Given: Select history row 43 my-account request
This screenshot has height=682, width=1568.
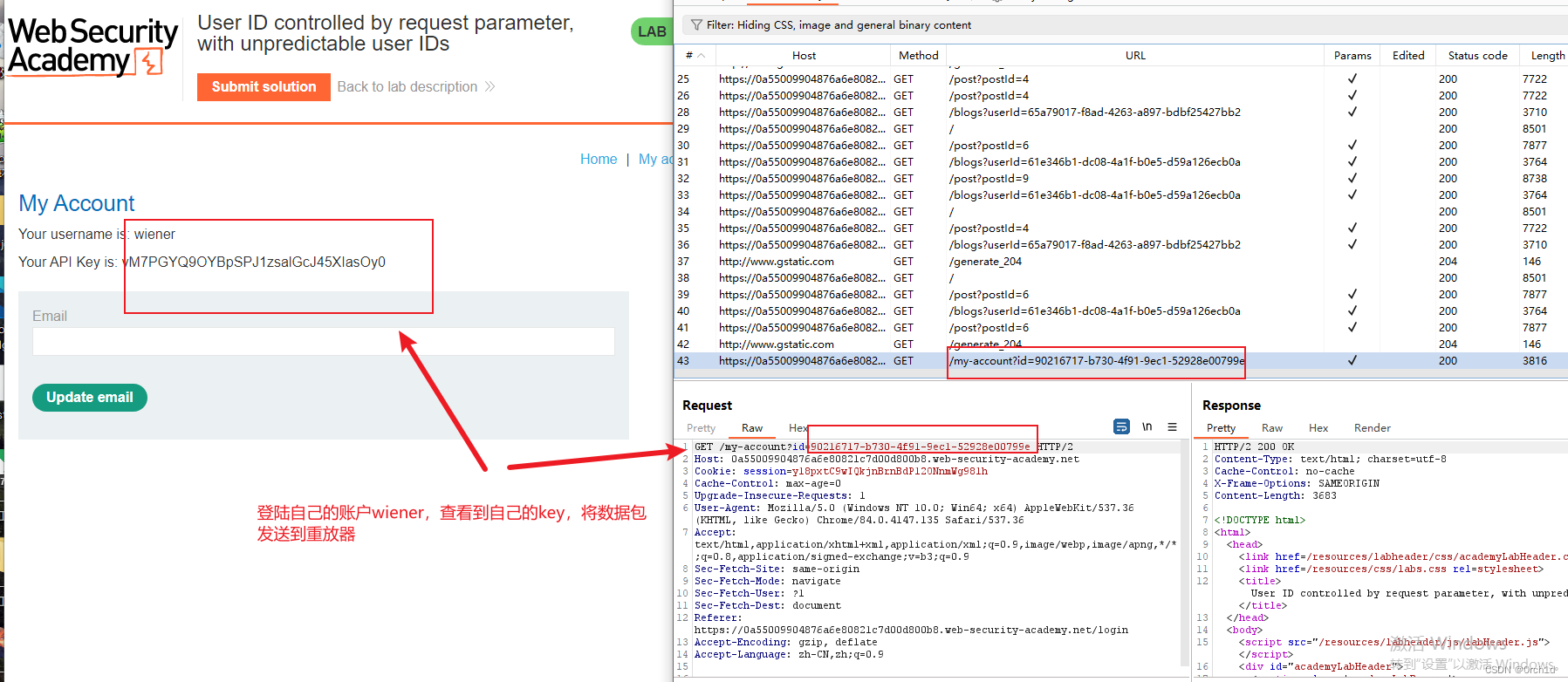Looking at the screenshot, I should point(1120,360).
